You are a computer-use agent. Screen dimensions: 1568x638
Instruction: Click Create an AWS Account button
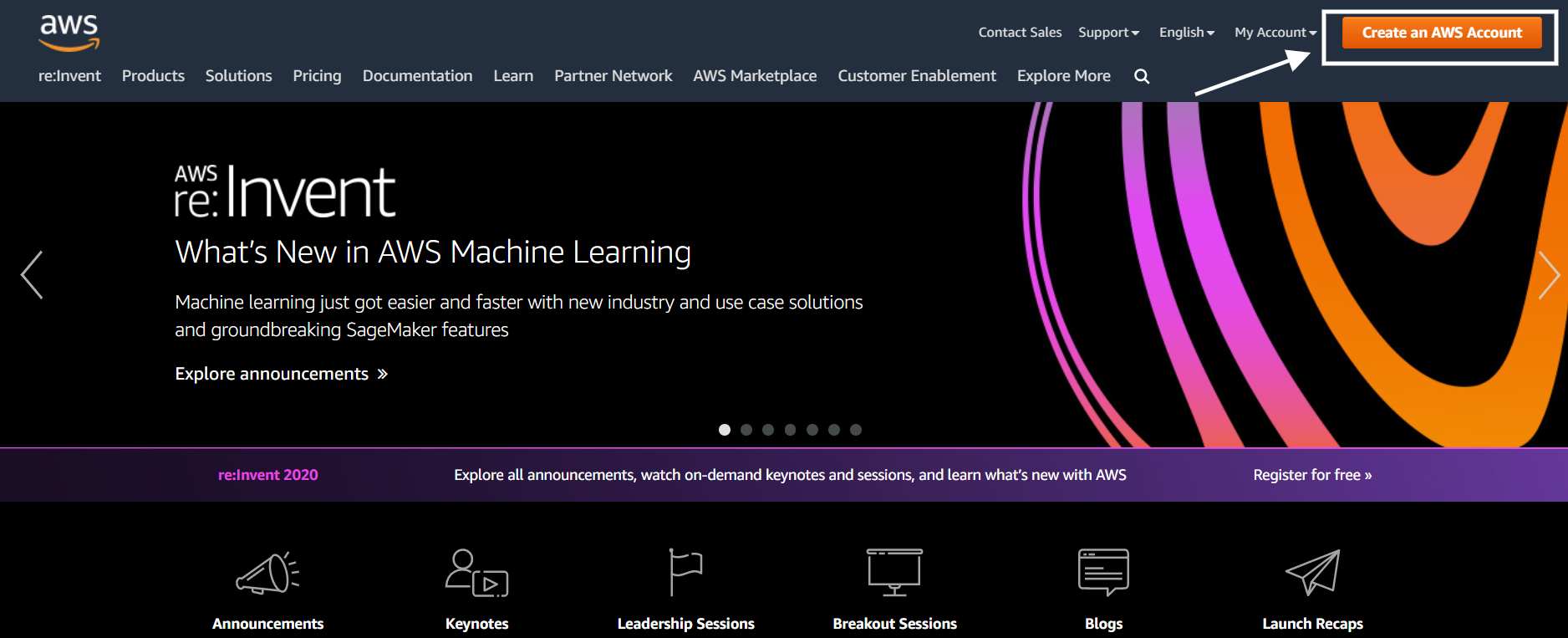click(1442, 33)
